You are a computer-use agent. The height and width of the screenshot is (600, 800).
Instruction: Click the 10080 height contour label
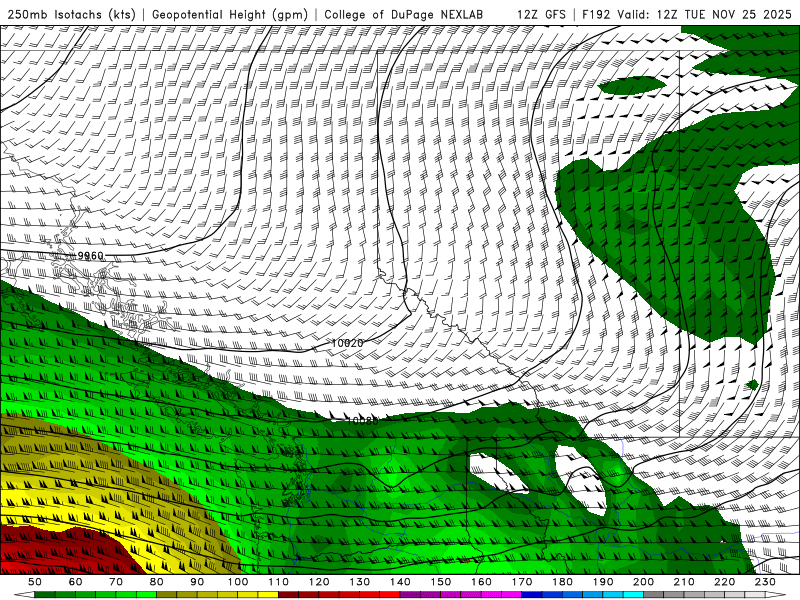tap(363, 421)
